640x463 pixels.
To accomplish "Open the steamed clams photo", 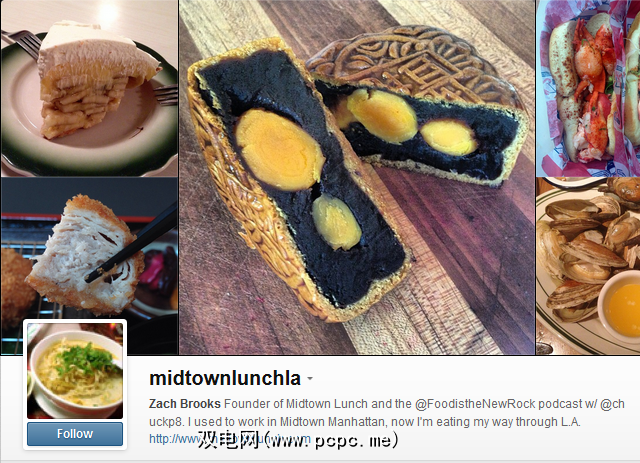I will (588, 266).
